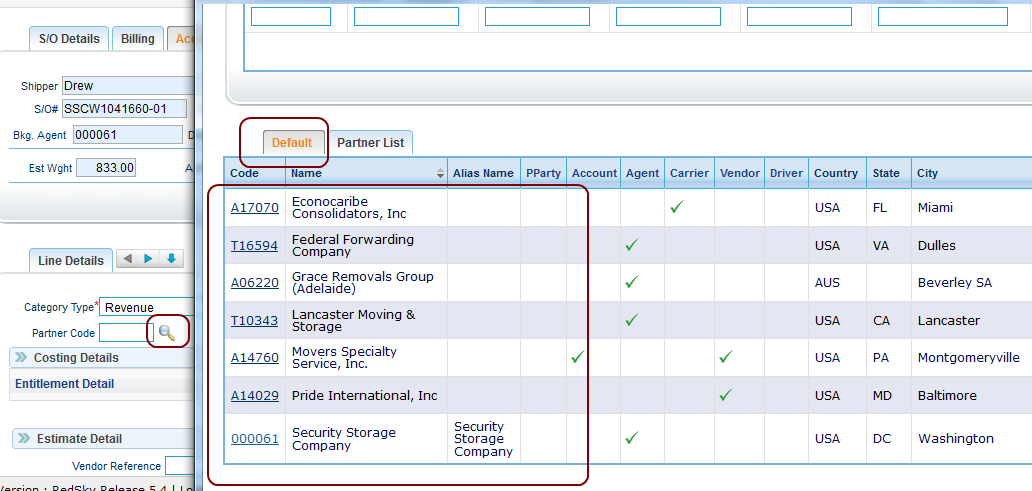Sort by the Agent column header

click(x=642, y=173)
